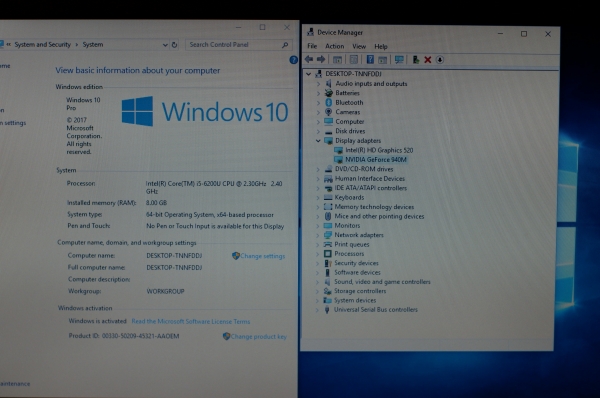This screenshot has height=398, width=600.
Task: Expand the Network adapters node
Action: pyautogui.click(x=318, y=235)
